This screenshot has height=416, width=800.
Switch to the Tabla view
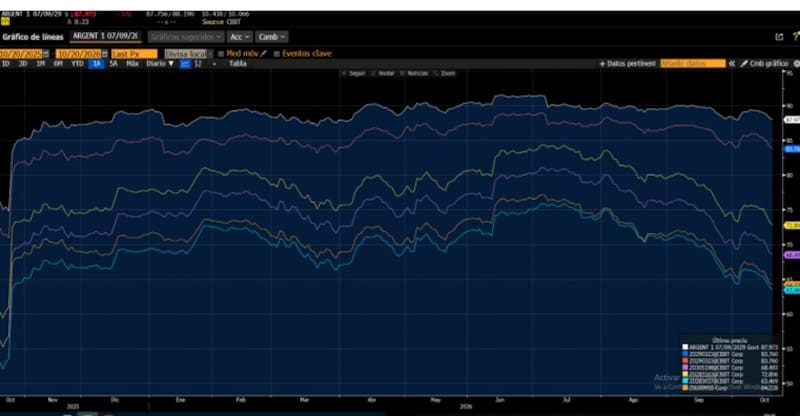(238, 64)
